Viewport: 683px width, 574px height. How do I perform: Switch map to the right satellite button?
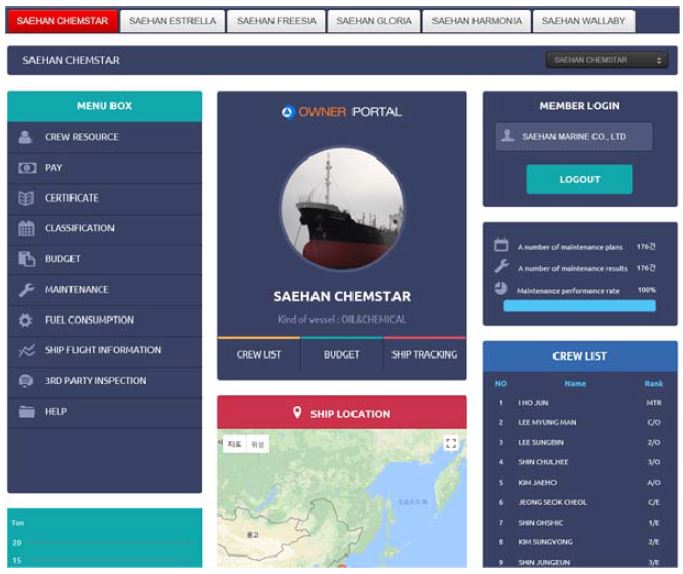coord(258,444)
